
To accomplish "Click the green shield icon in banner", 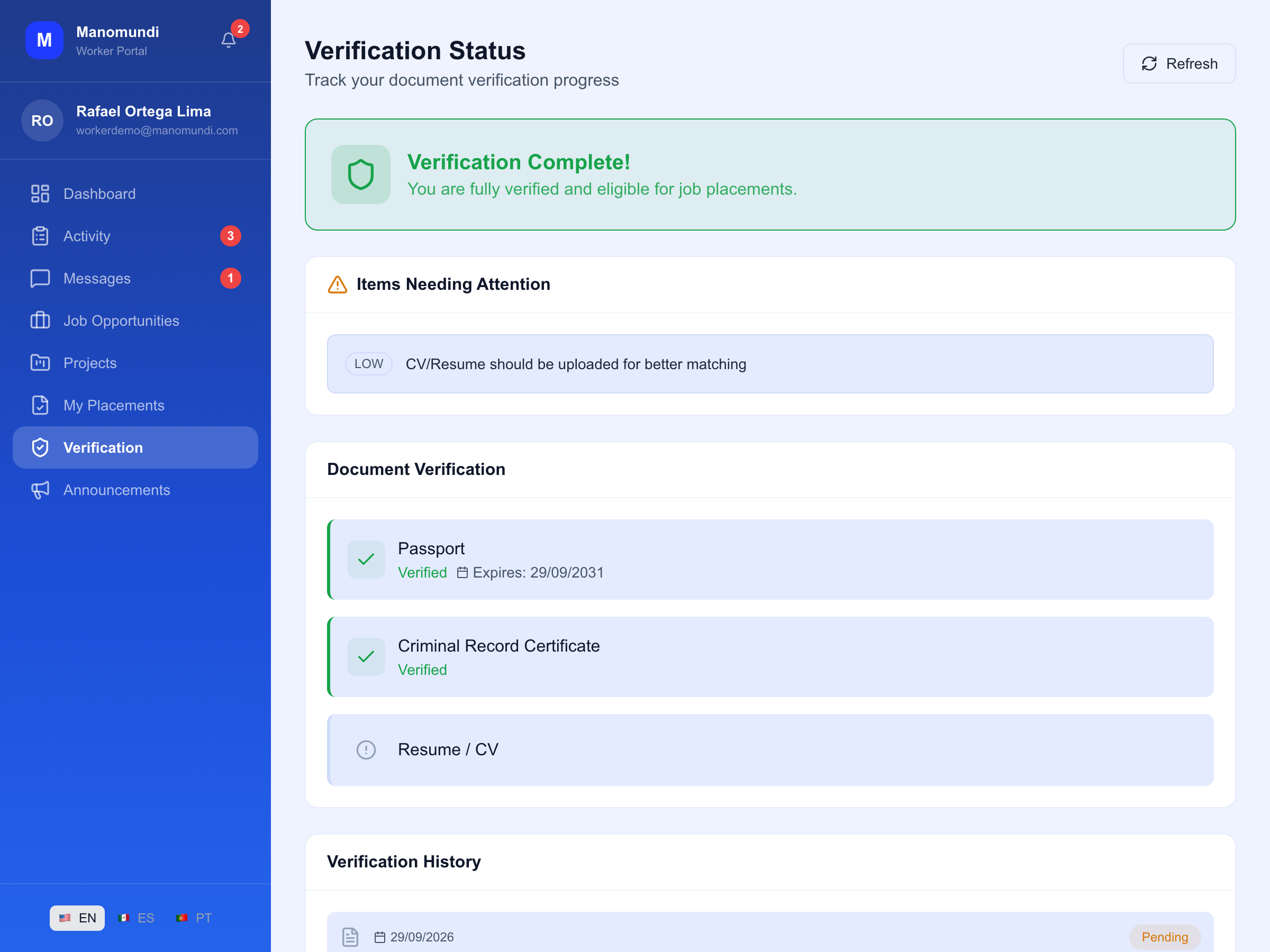I will click(360, 175).
